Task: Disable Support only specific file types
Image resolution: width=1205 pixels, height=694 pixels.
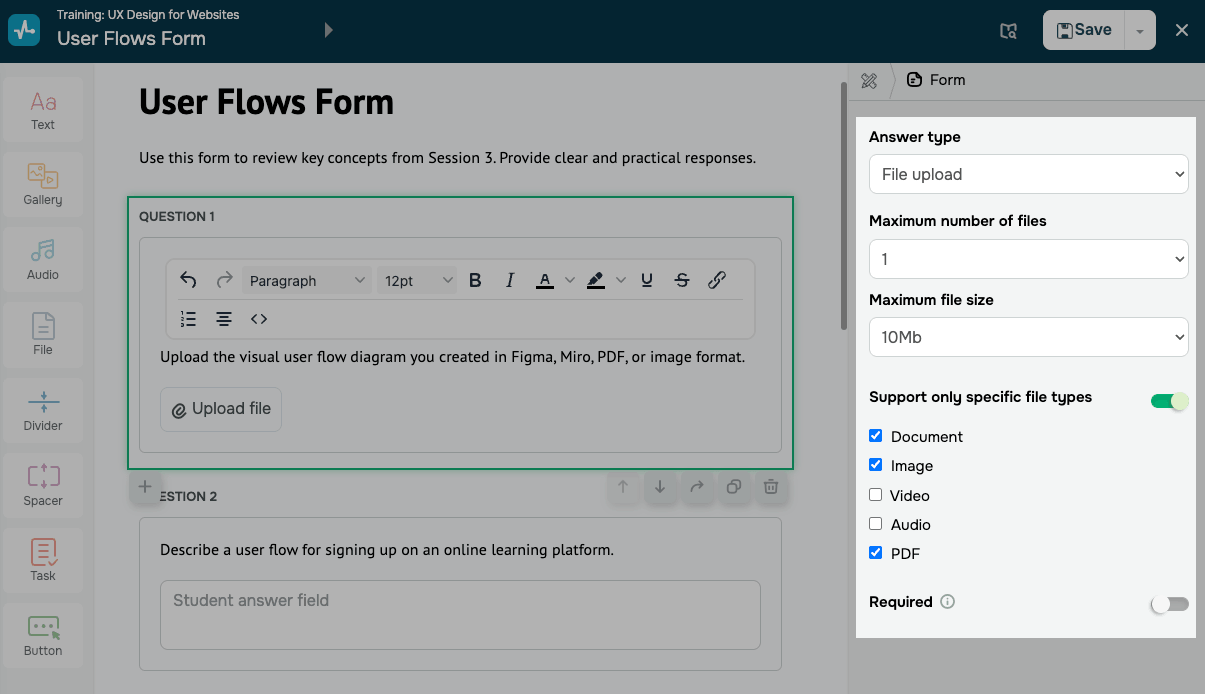Action: click(1169, 401)
